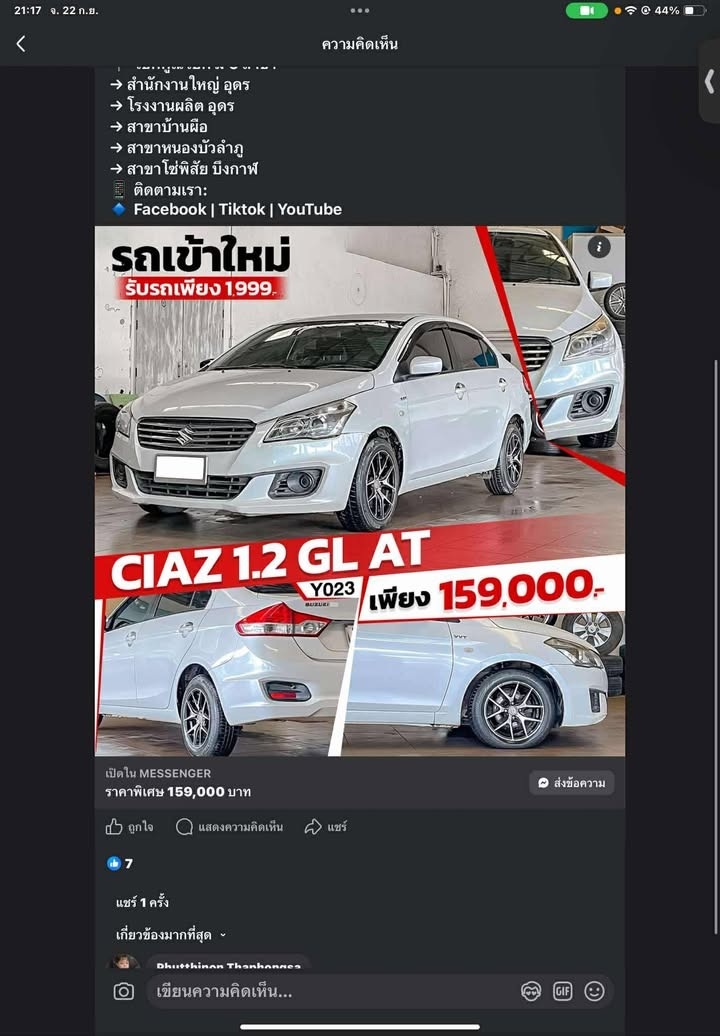Tap the แชร์ share arrow

pos(325,827)
